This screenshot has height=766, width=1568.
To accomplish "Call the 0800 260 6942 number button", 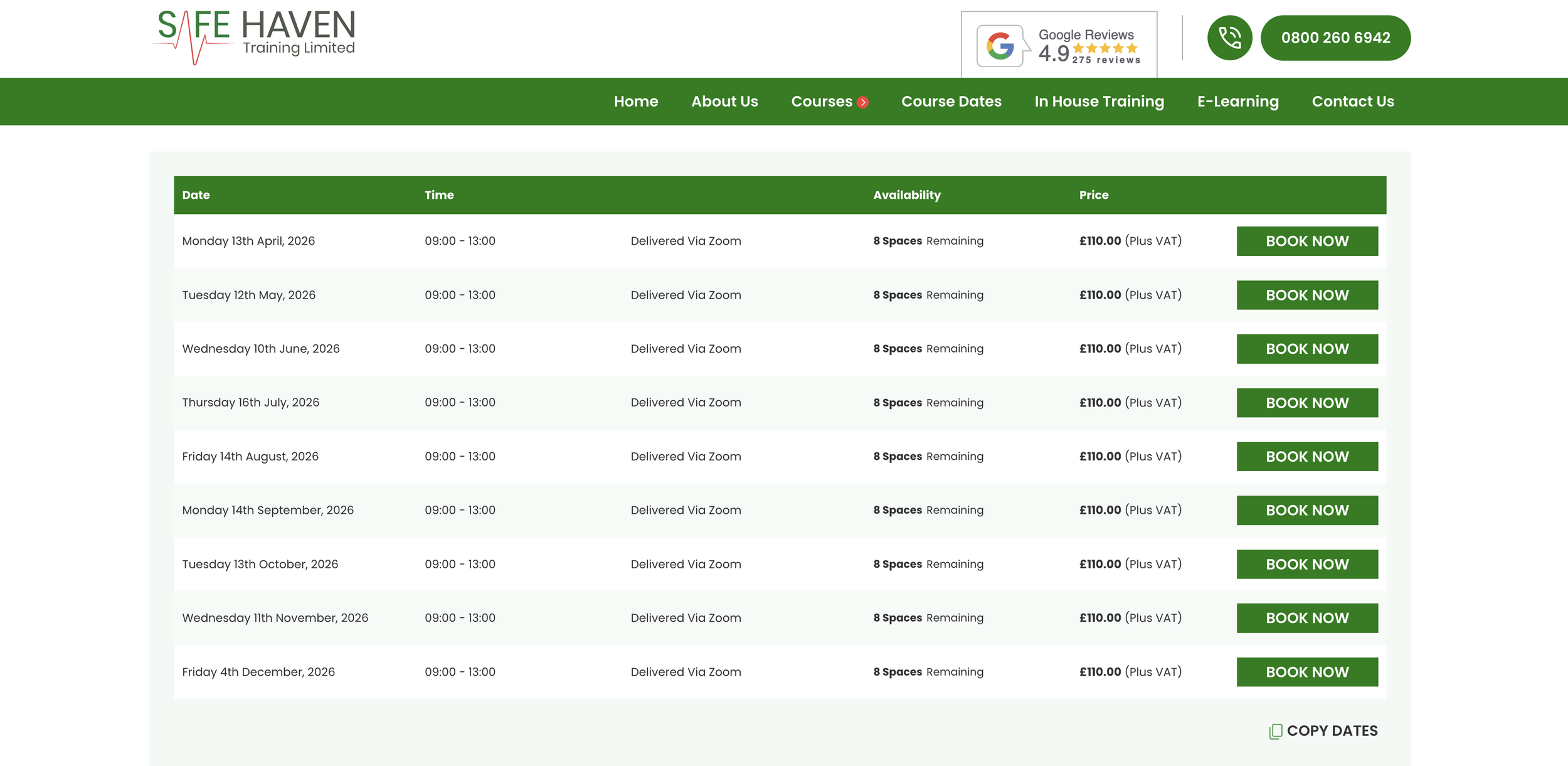I will pyautogui.click(x=1335, y=38).
